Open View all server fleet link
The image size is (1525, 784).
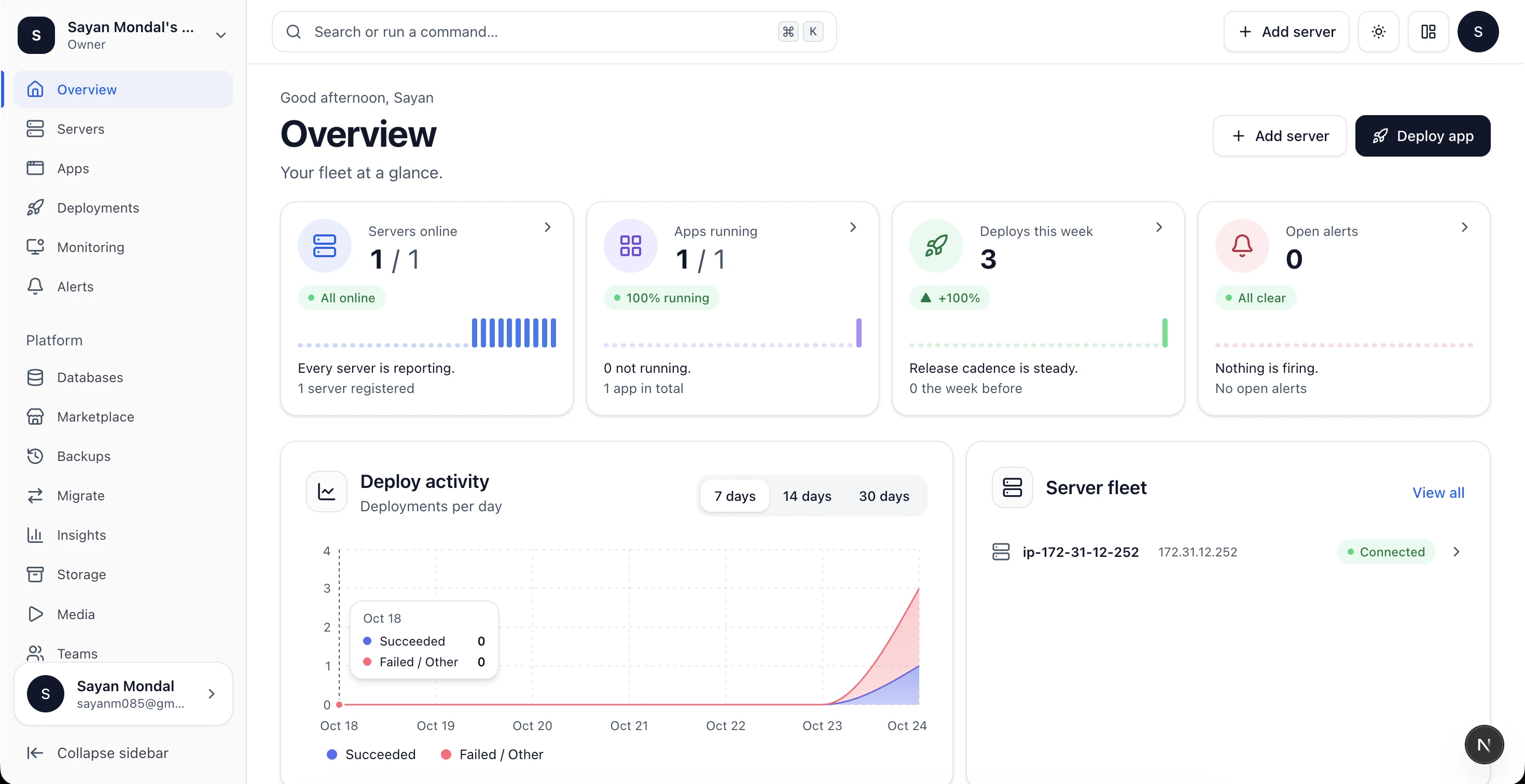tap(1438, 493)
